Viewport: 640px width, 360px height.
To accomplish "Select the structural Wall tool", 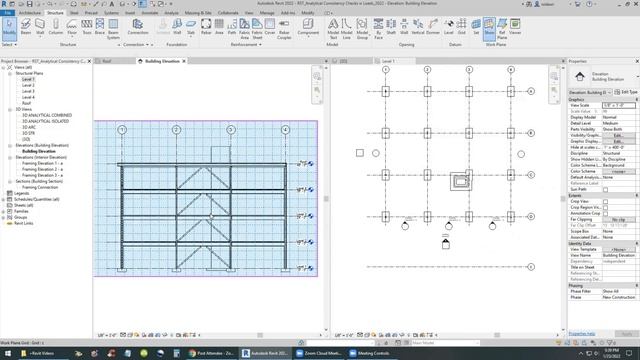I will pyautogui.click(x=40, y=27).
